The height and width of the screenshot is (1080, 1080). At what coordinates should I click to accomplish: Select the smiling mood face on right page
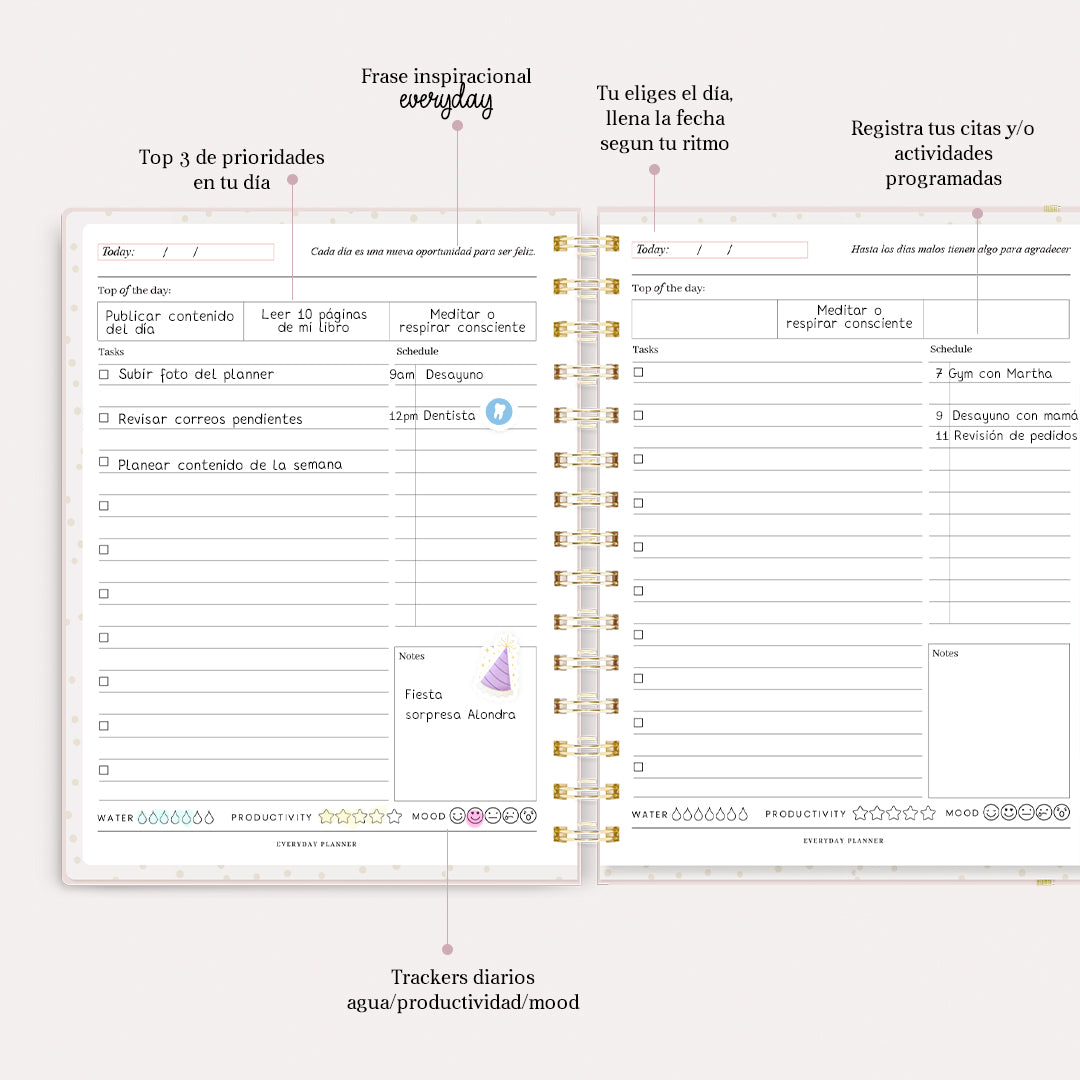[x=992, y=812]
